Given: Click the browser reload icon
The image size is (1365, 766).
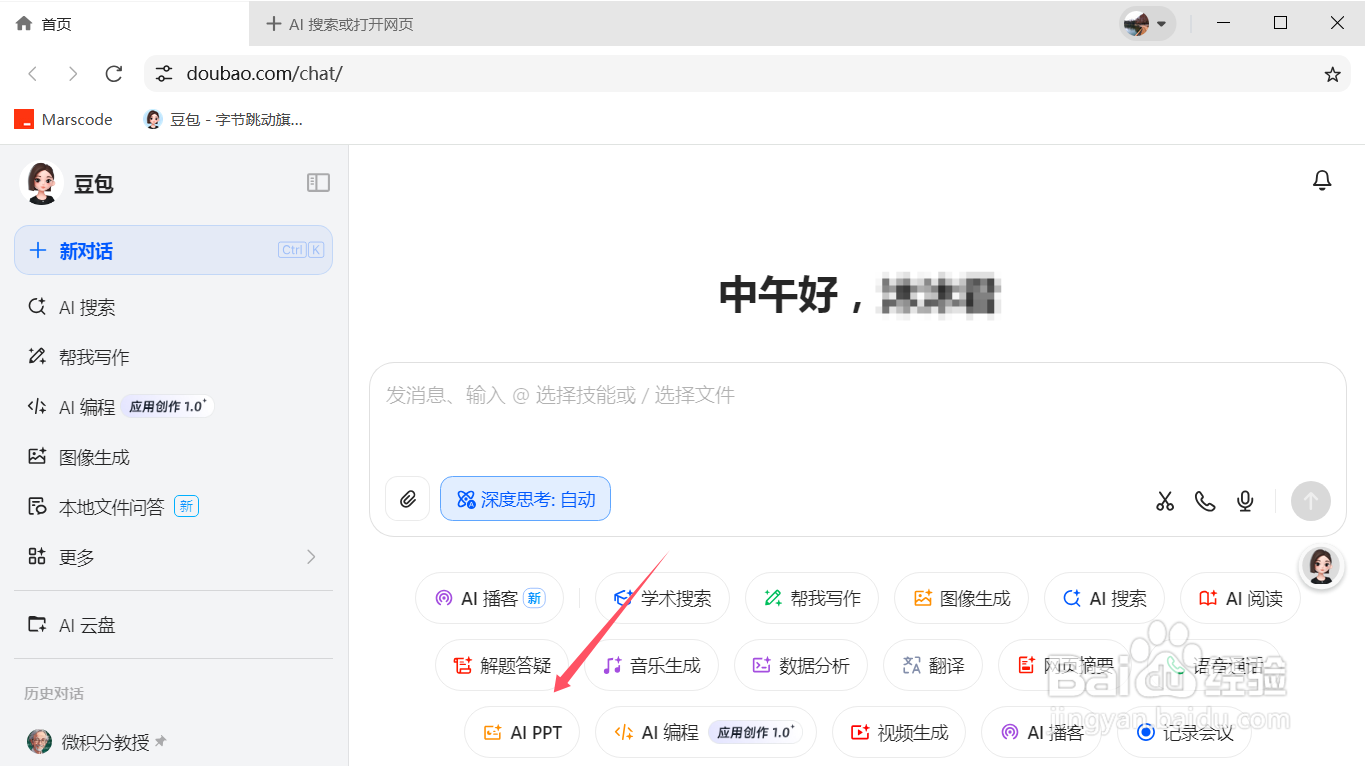Looking at the screenshot, I should pos(114,74).
